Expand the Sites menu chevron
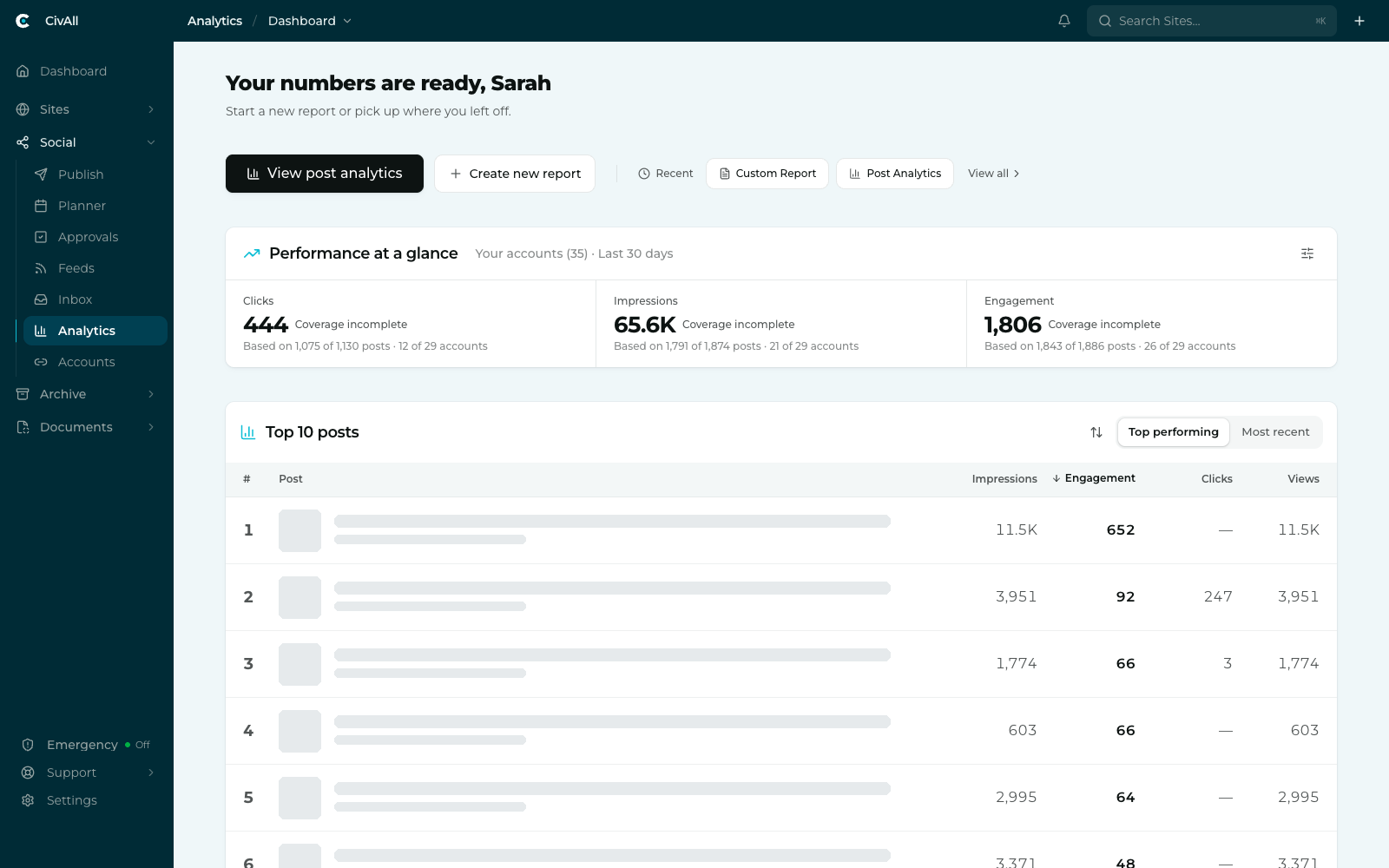The width and height of the screenshot is (1389, 868). tap(151, 109)
